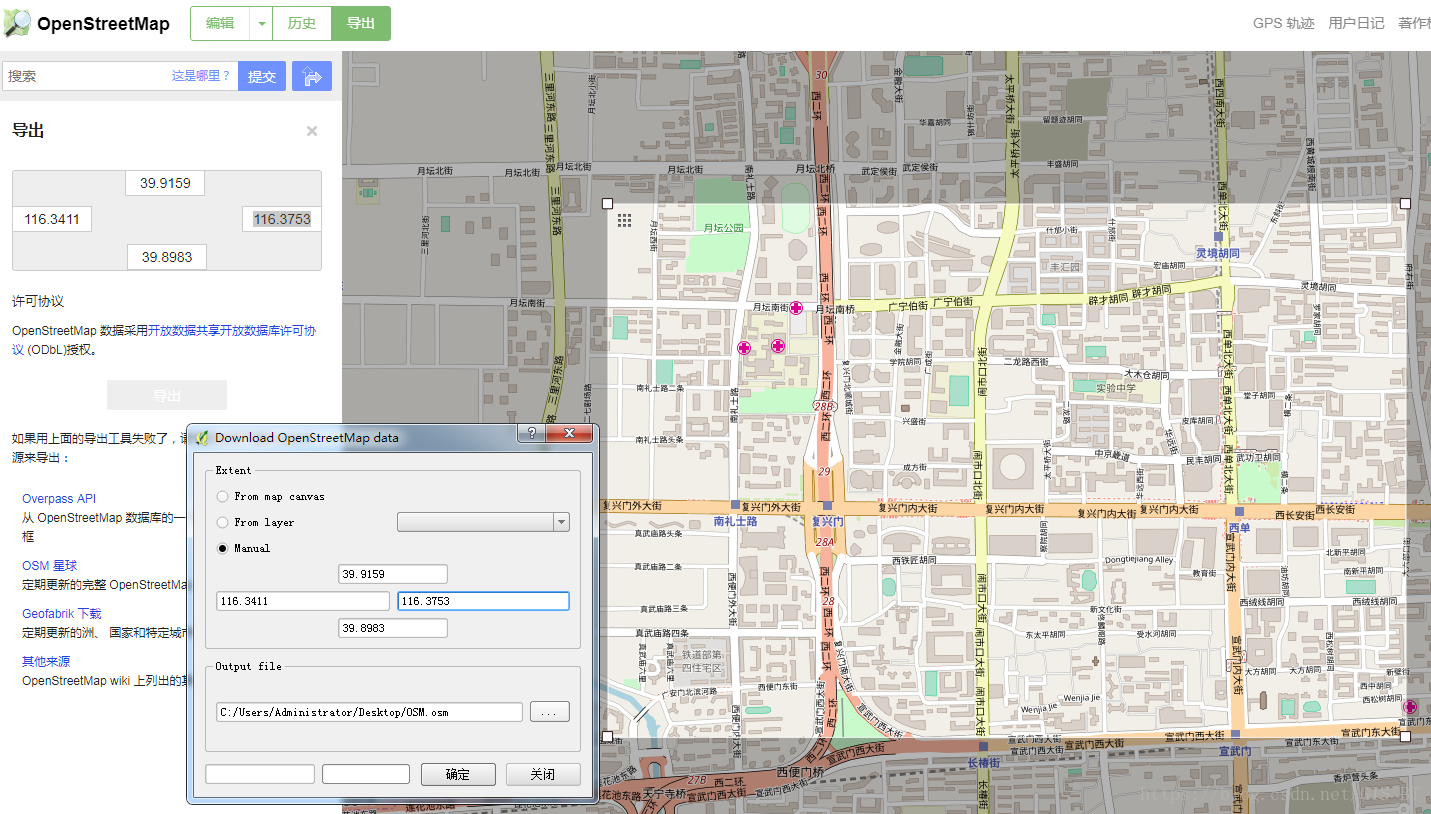The height and width of the screenshot is (814, 1431).
Task: Click the sidebar south latitude field 39.8983
Action: click(167, 257)
